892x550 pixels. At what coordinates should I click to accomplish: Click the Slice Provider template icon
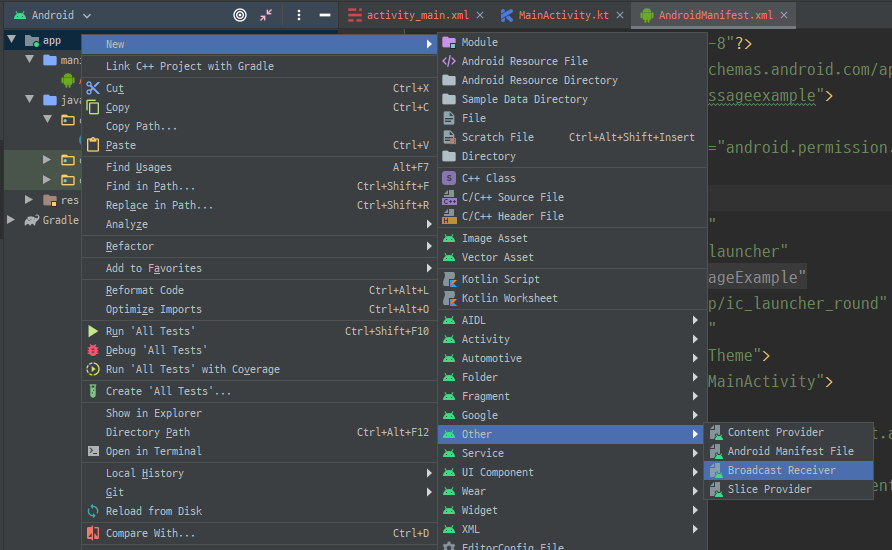point(716,489)
